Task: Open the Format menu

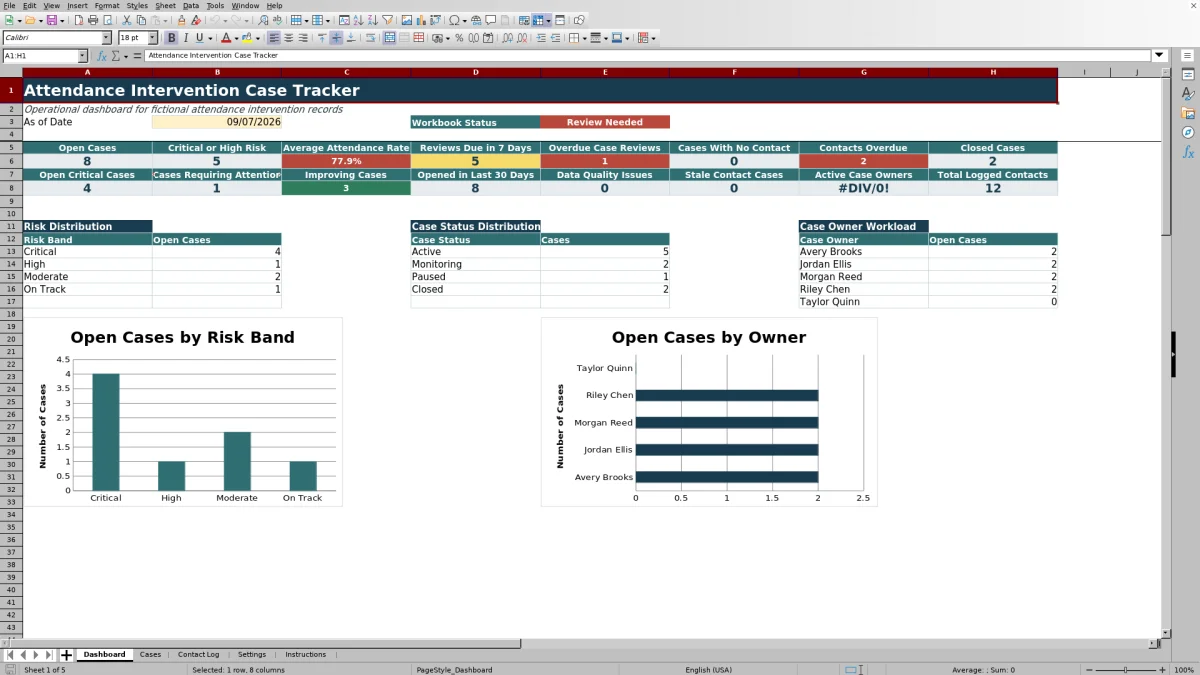Action: (106, 5)
